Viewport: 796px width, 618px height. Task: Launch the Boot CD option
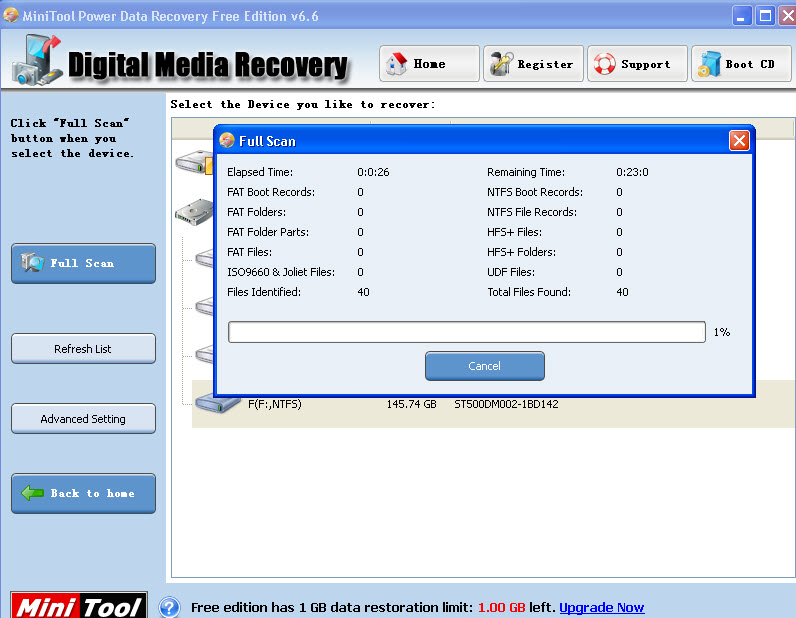point(741,64)
